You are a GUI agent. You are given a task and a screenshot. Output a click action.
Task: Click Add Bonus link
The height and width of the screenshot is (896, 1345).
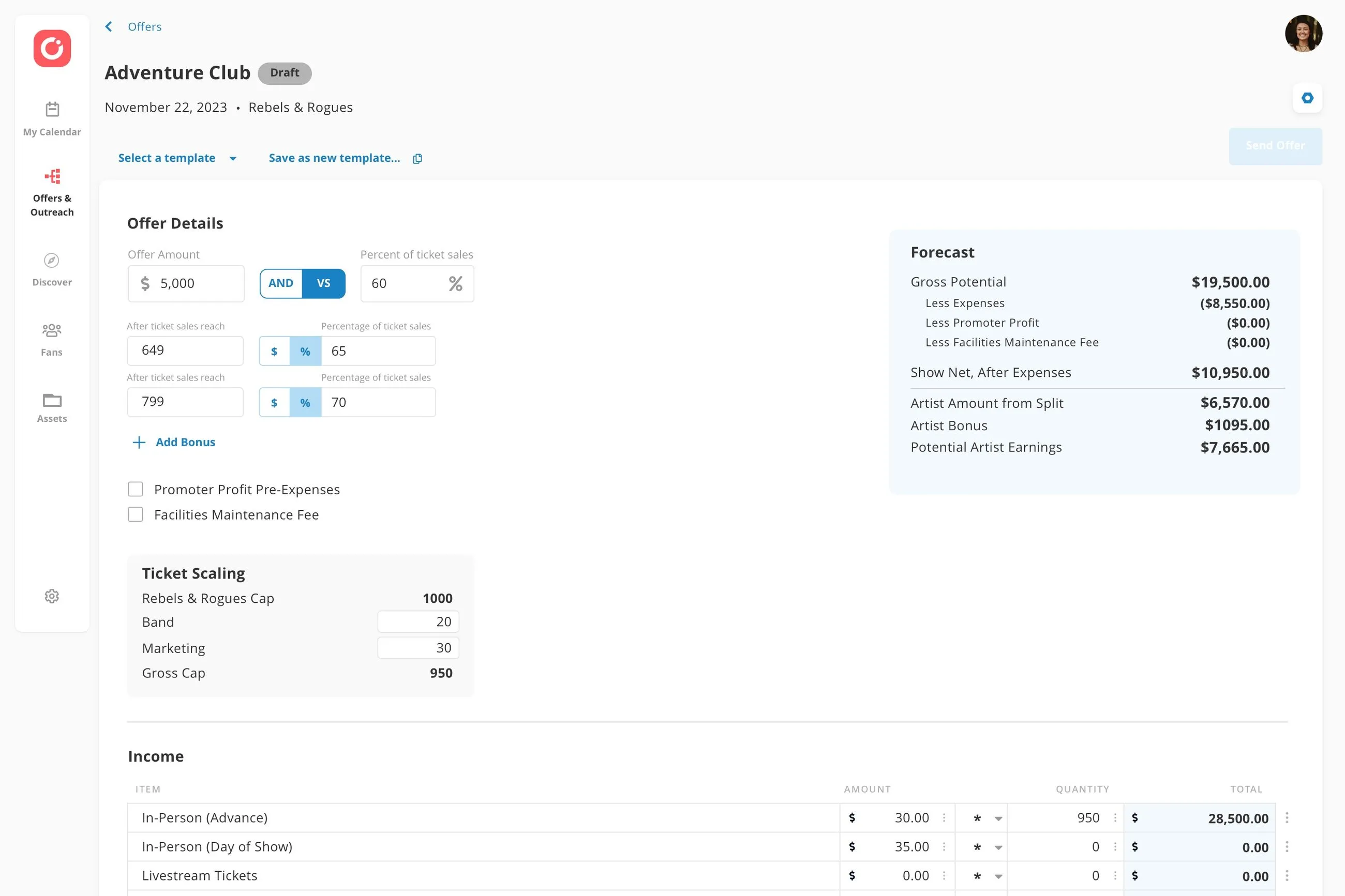coord(185,442)
